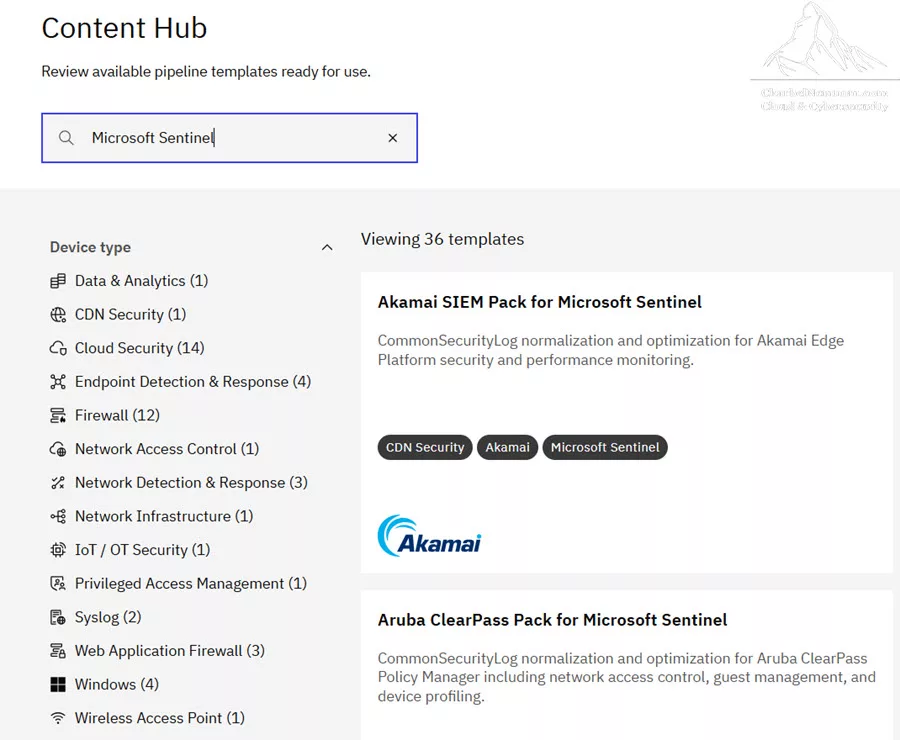This screenshot has width=900, height=740.
Task: Click the Data & Analytics icon
Action: tap(58, 281)
